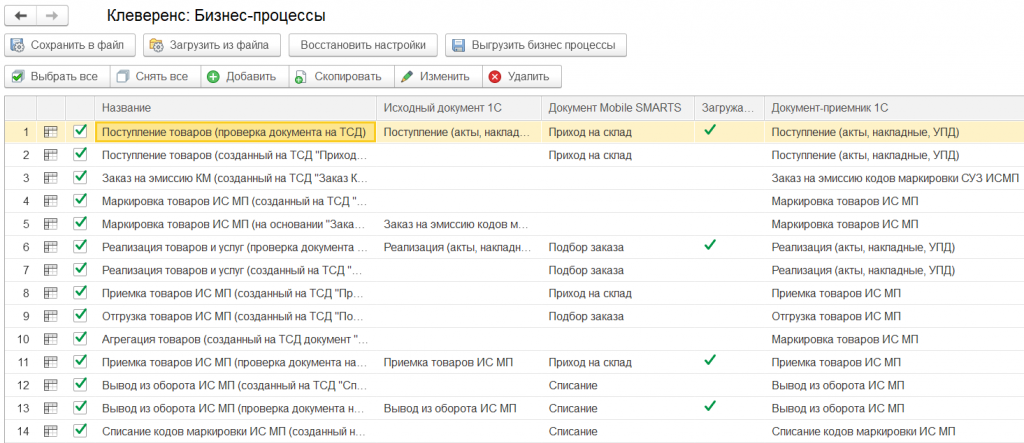Viewport: 1024px width, 443px height.
Task: Click table icon in row 5
Action: (x=50, y=224)
